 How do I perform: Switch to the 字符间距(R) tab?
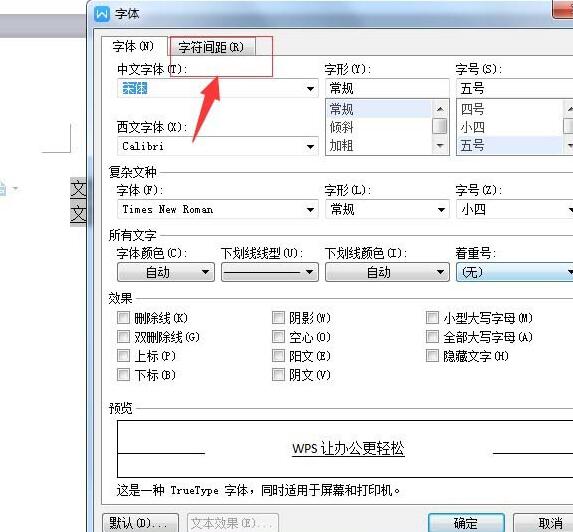212,47
